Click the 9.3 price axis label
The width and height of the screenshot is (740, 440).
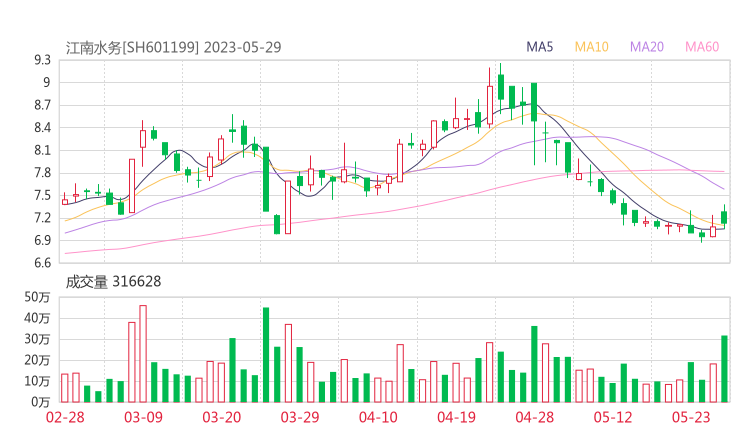point(42,60)
